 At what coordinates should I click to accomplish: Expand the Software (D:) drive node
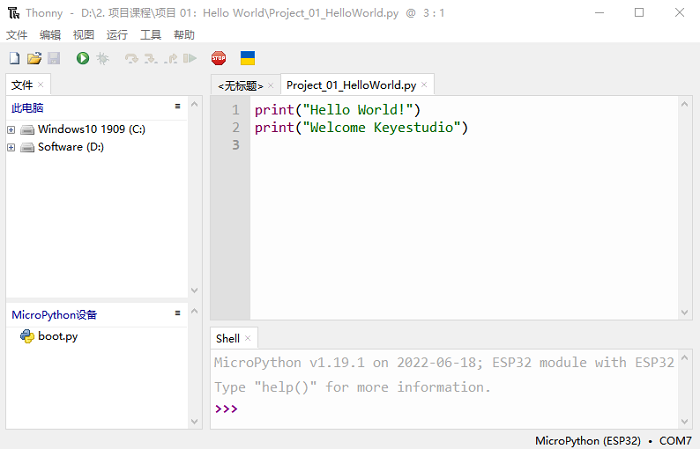[x=11, y=147]
